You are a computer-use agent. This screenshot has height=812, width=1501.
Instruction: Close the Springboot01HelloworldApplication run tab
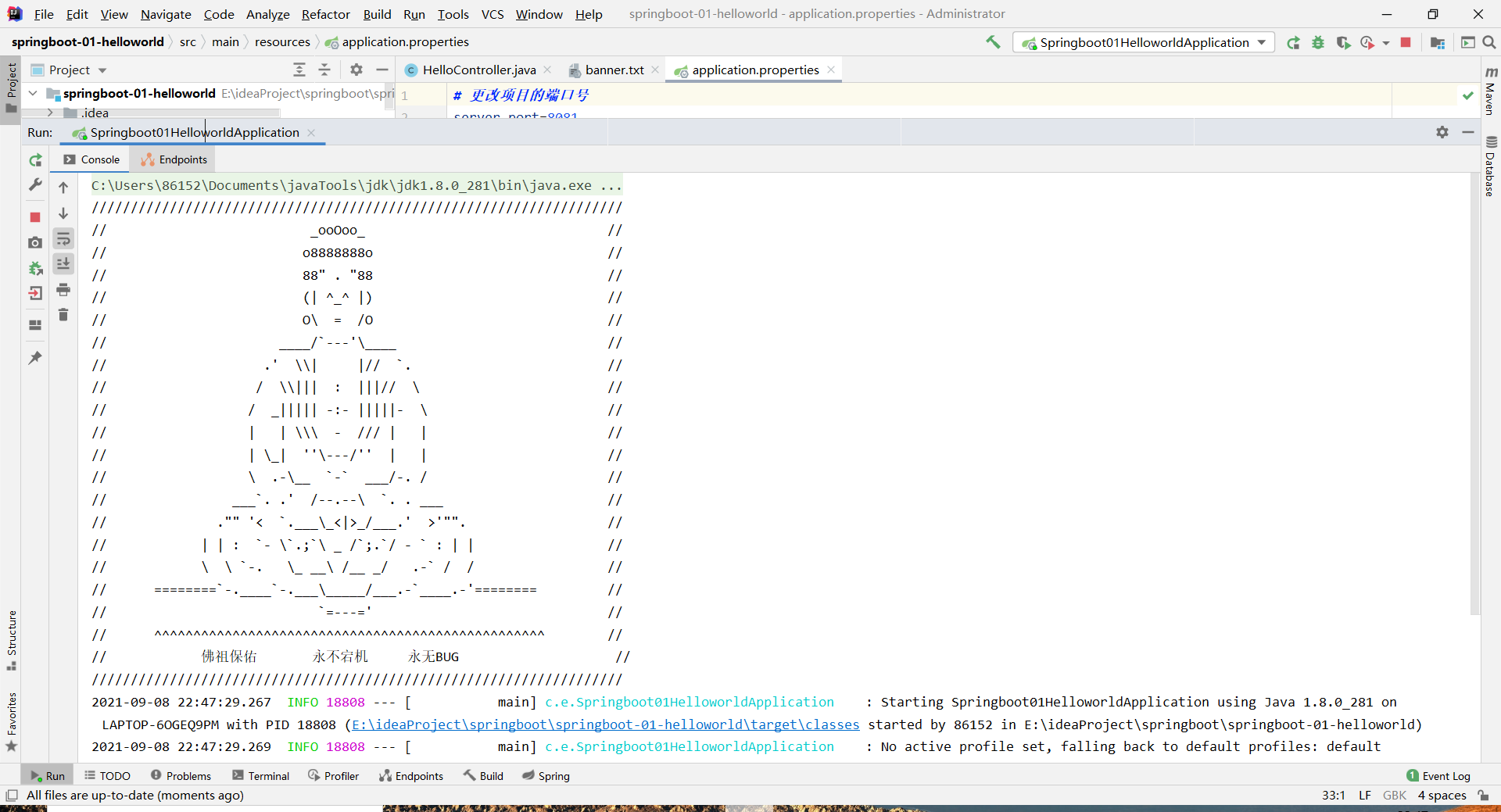[x=311, y=132]
